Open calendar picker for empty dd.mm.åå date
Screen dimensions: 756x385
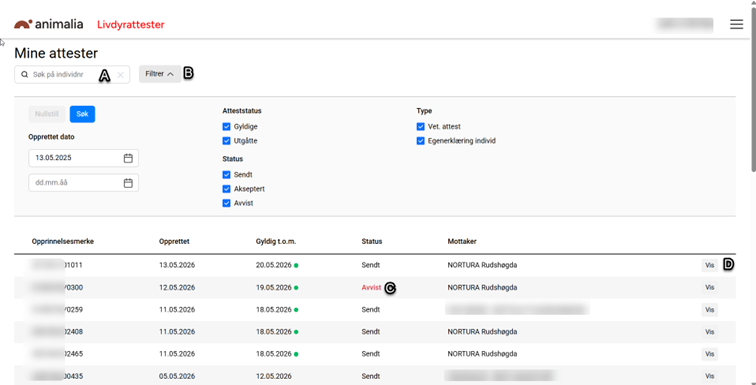click(x=128, y=183)
